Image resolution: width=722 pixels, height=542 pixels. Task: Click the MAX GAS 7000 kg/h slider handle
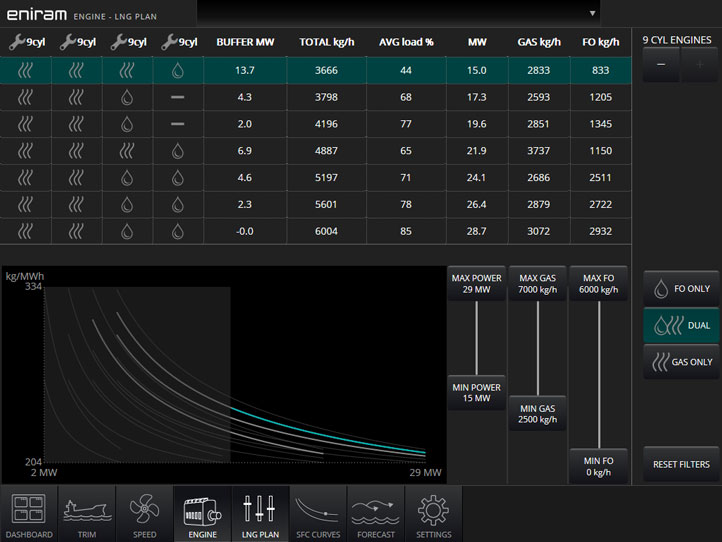click(x=537, y=284)
